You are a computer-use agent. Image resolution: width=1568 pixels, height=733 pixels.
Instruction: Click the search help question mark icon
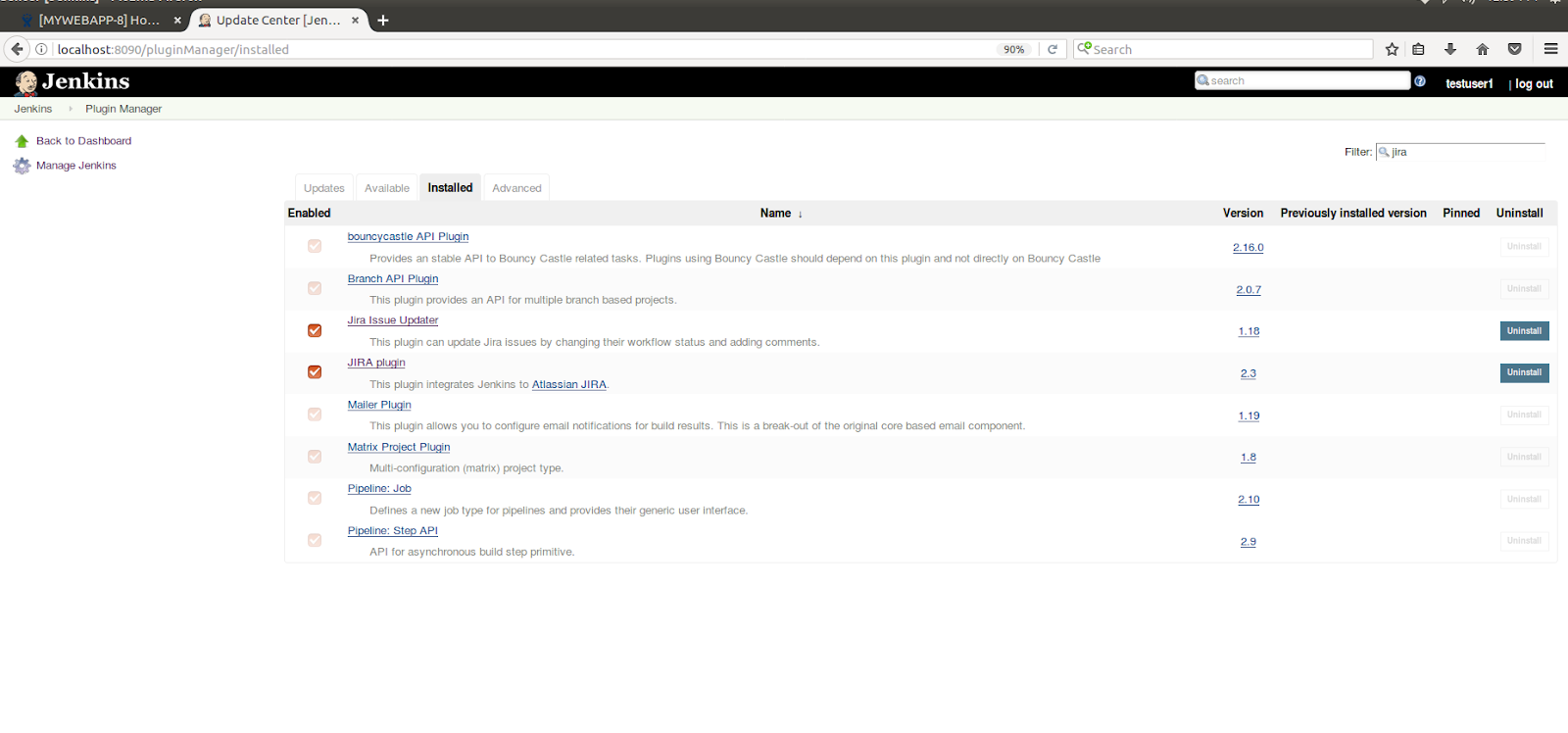1420,81
